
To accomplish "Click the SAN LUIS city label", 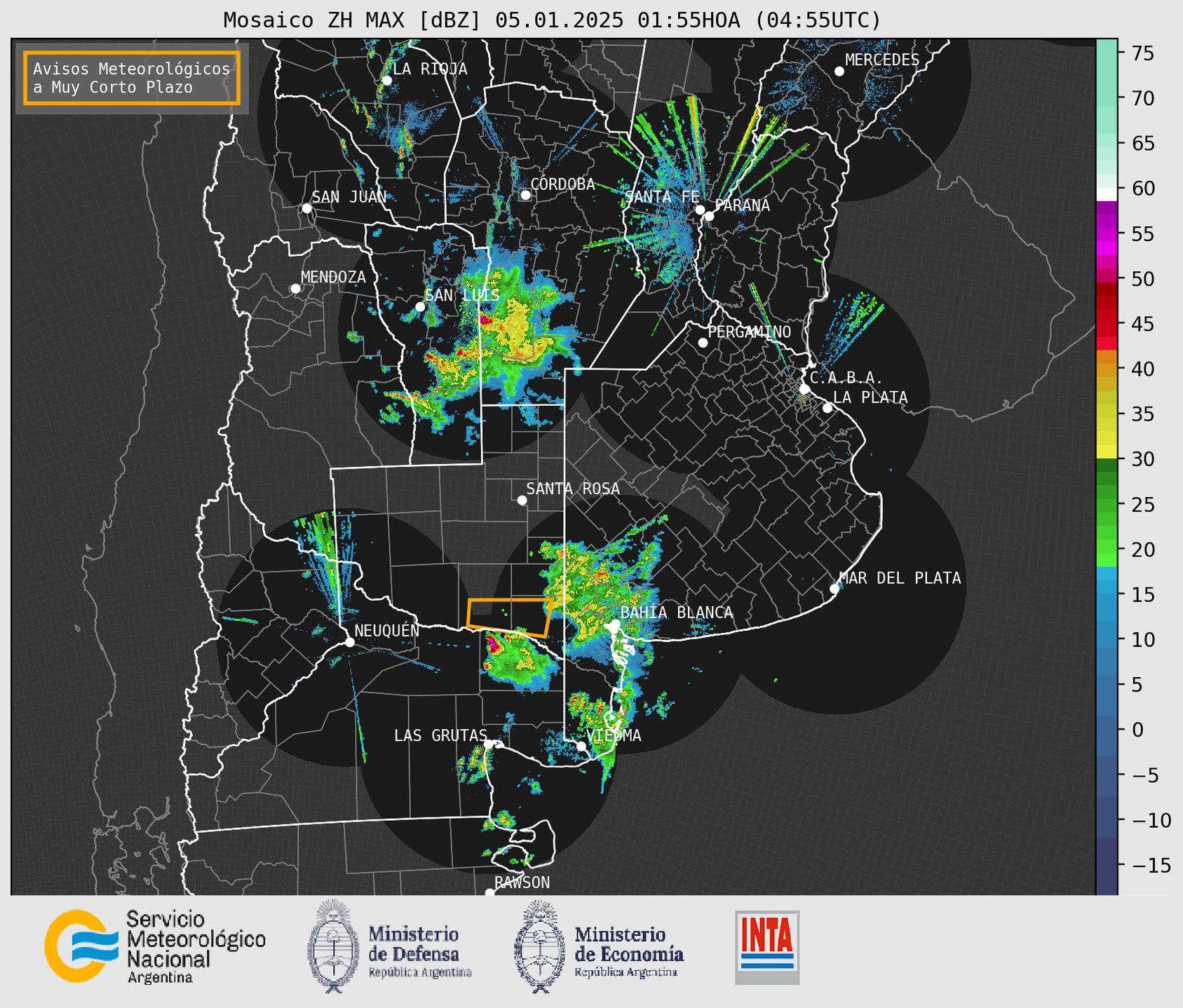I will point(462,295).
